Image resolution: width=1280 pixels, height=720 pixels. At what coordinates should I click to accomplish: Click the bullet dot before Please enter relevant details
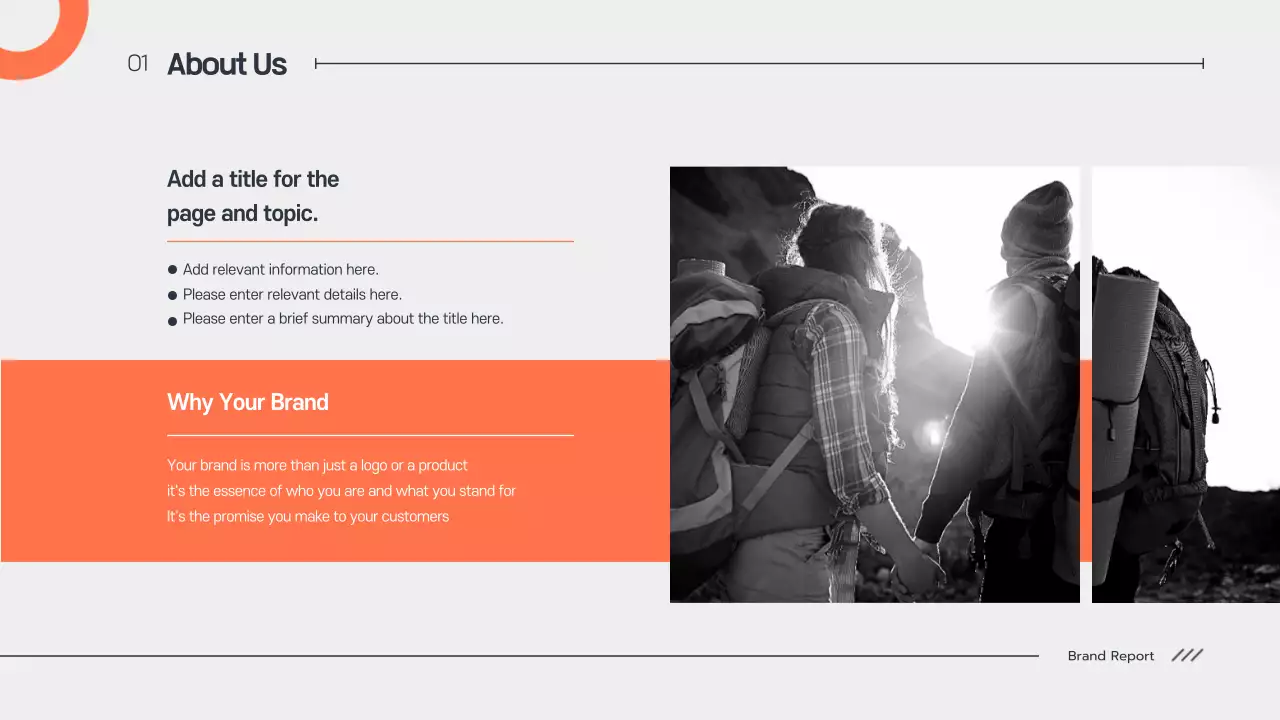[172, 294]
